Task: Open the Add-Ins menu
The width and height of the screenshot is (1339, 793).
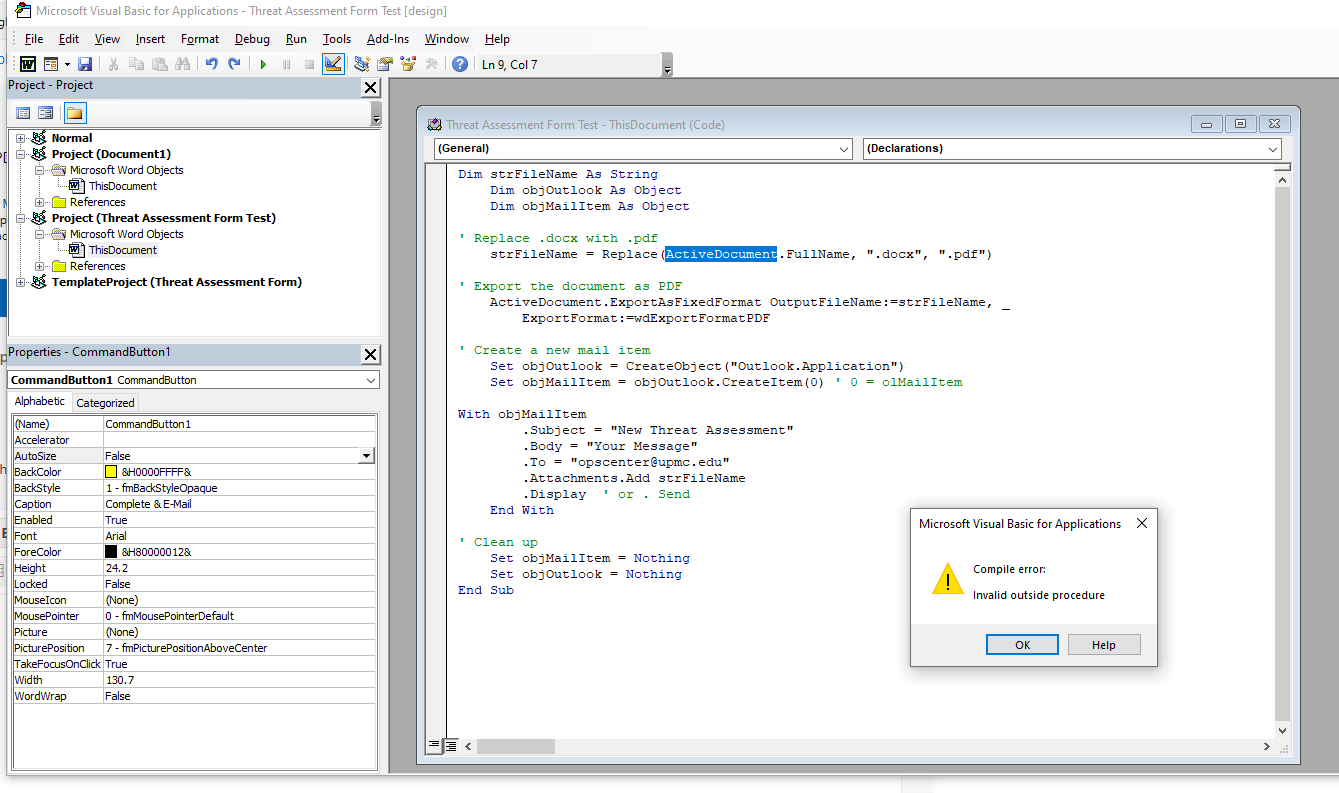Action: (x=388, y=39)
